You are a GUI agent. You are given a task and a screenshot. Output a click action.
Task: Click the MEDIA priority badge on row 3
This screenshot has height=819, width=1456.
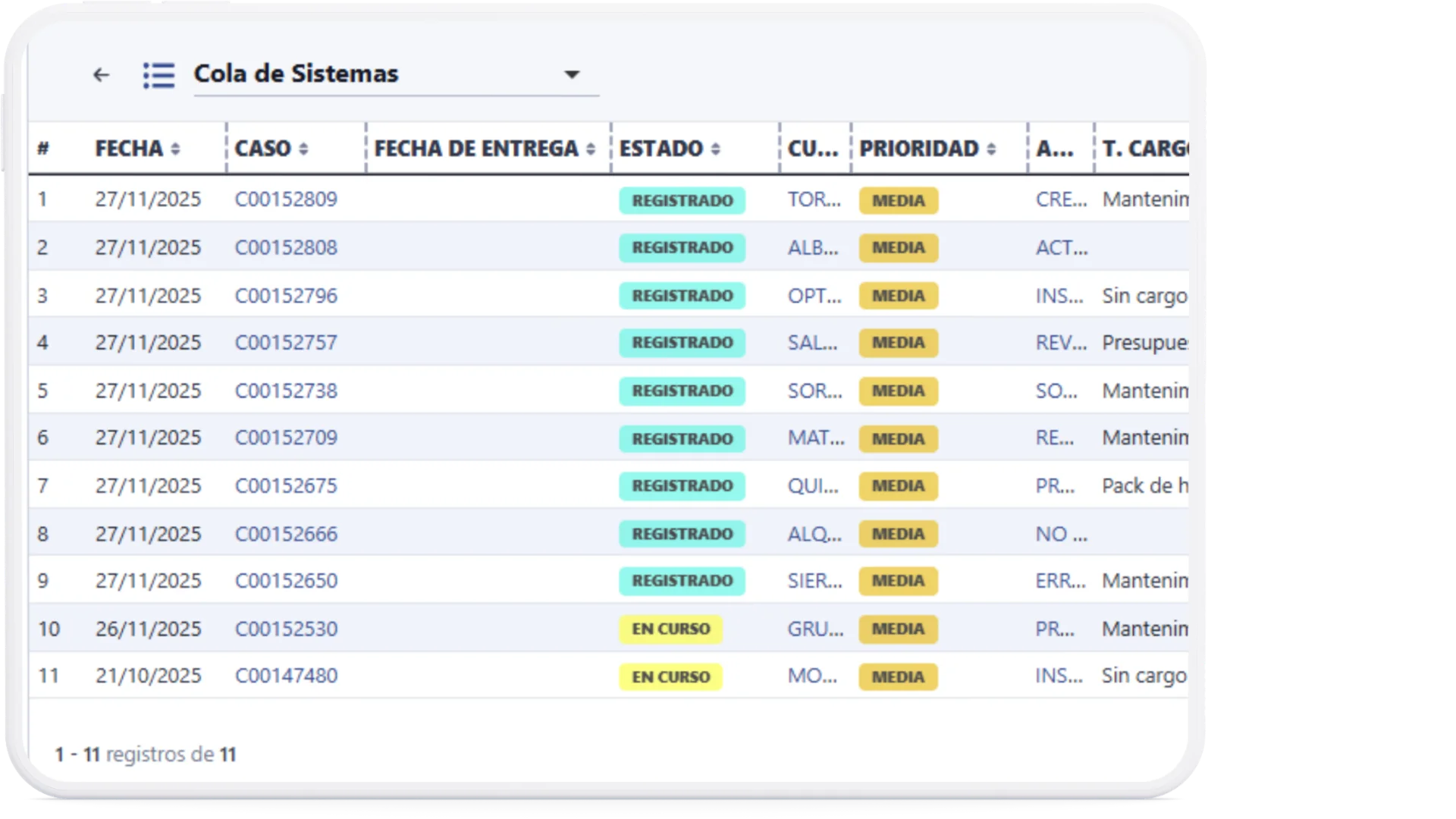pyautogui.click(x=898, y=296)
